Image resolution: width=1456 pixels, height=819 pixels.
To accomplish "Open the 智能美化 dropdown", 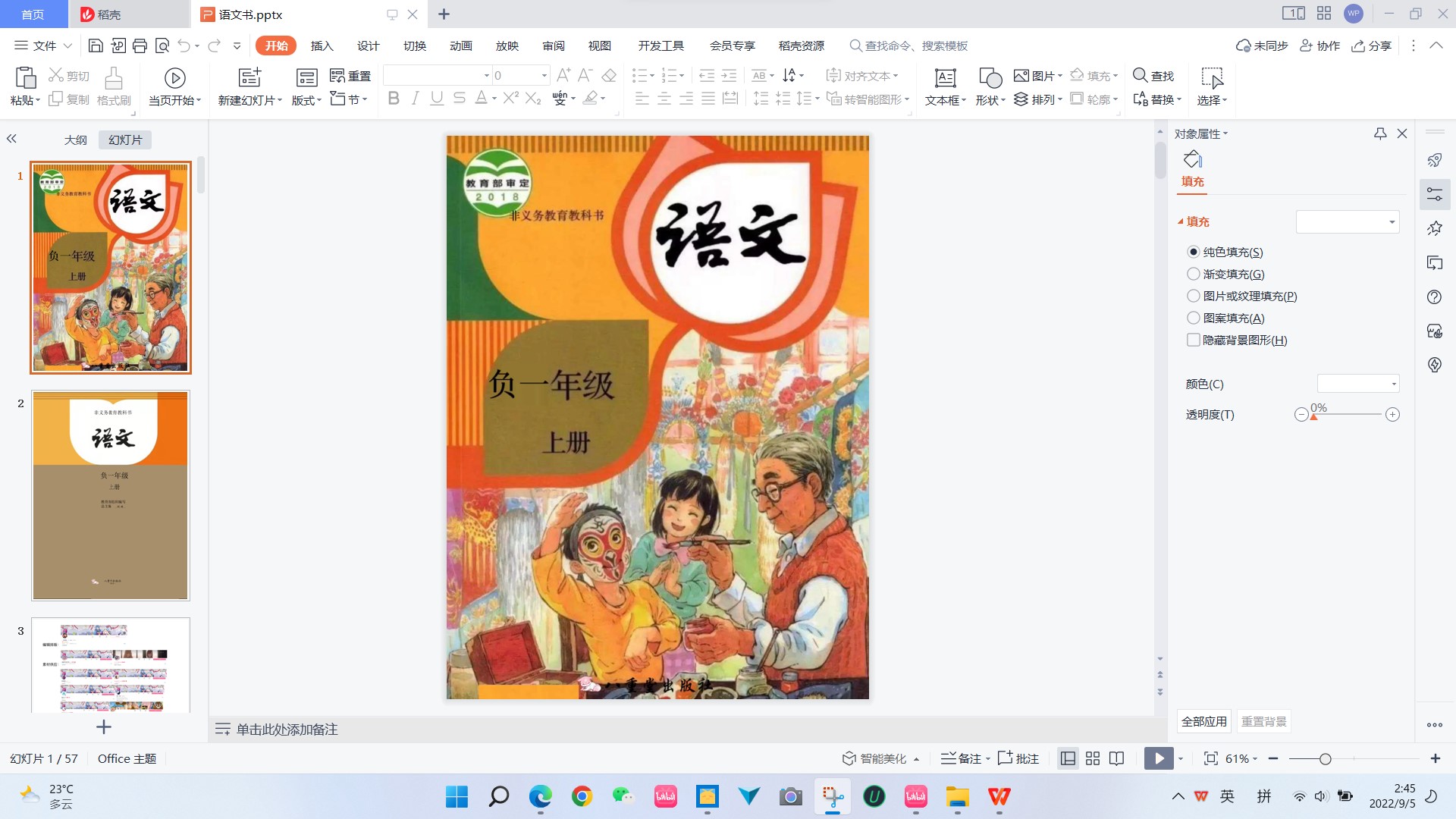I will (882, 758).
